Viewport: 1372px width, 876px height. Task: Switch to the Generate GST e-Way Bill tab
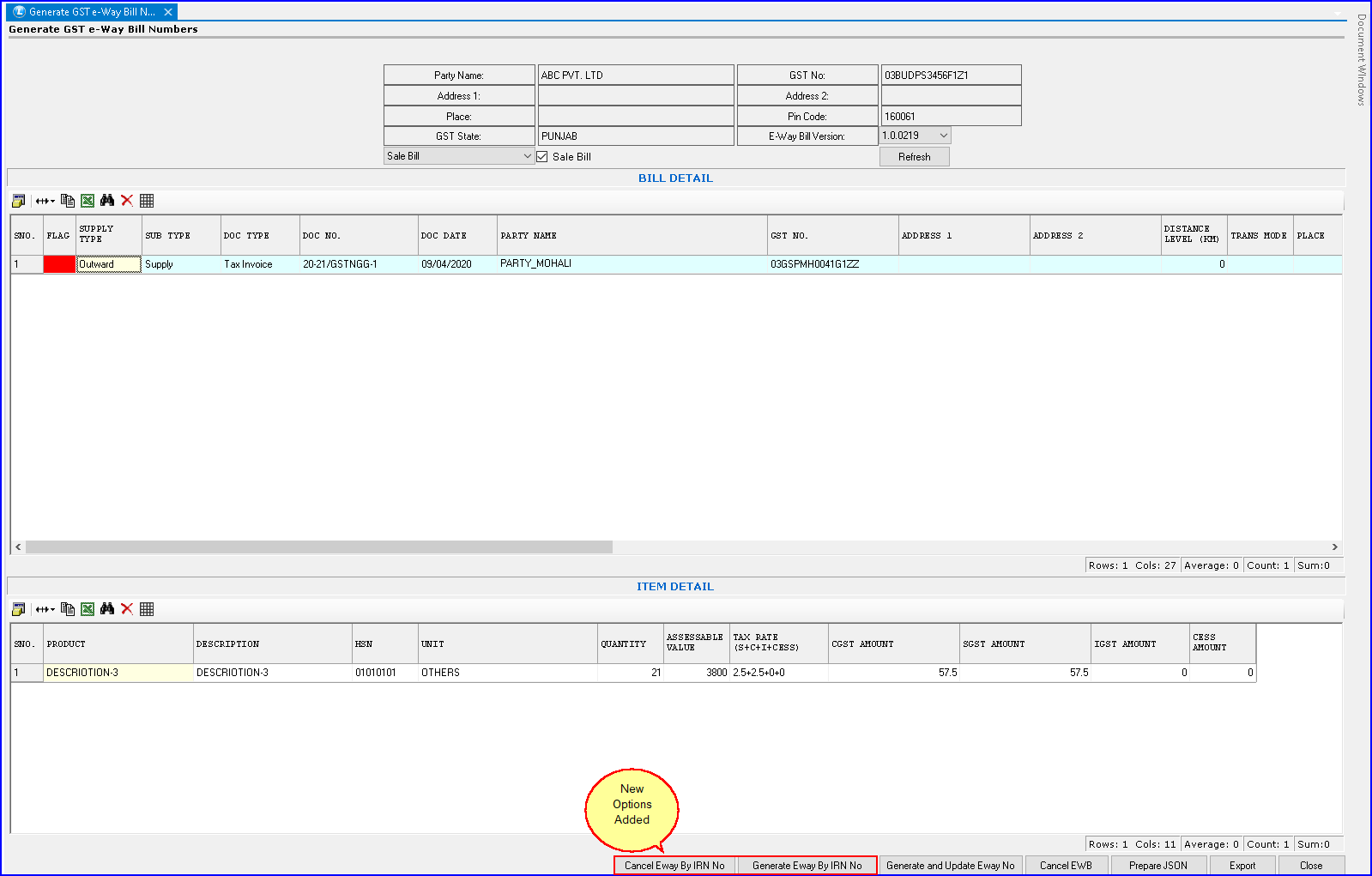(x=91, y=12)
